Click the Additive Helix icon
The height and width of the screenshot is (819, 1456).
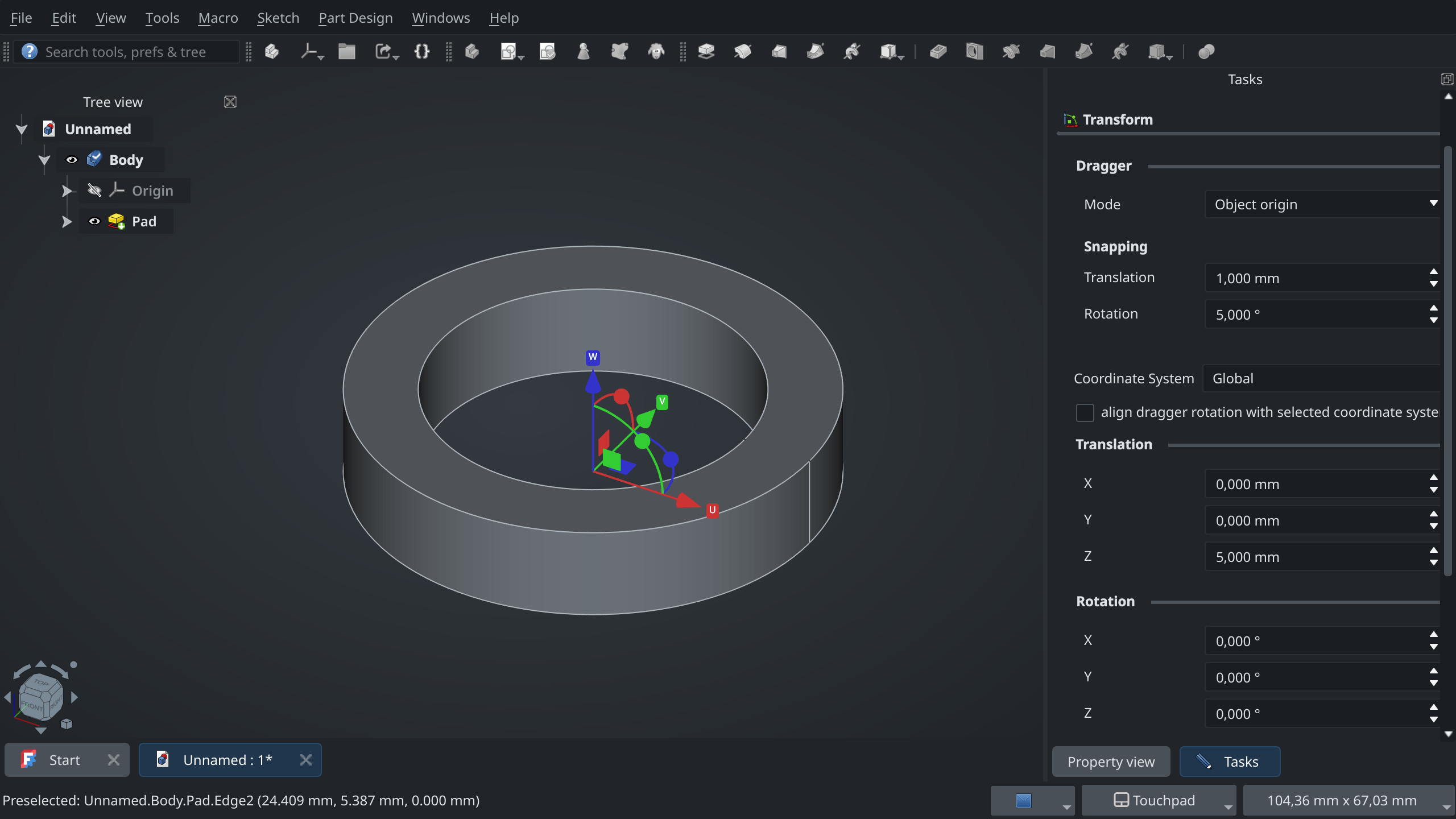tap(851, 52)
